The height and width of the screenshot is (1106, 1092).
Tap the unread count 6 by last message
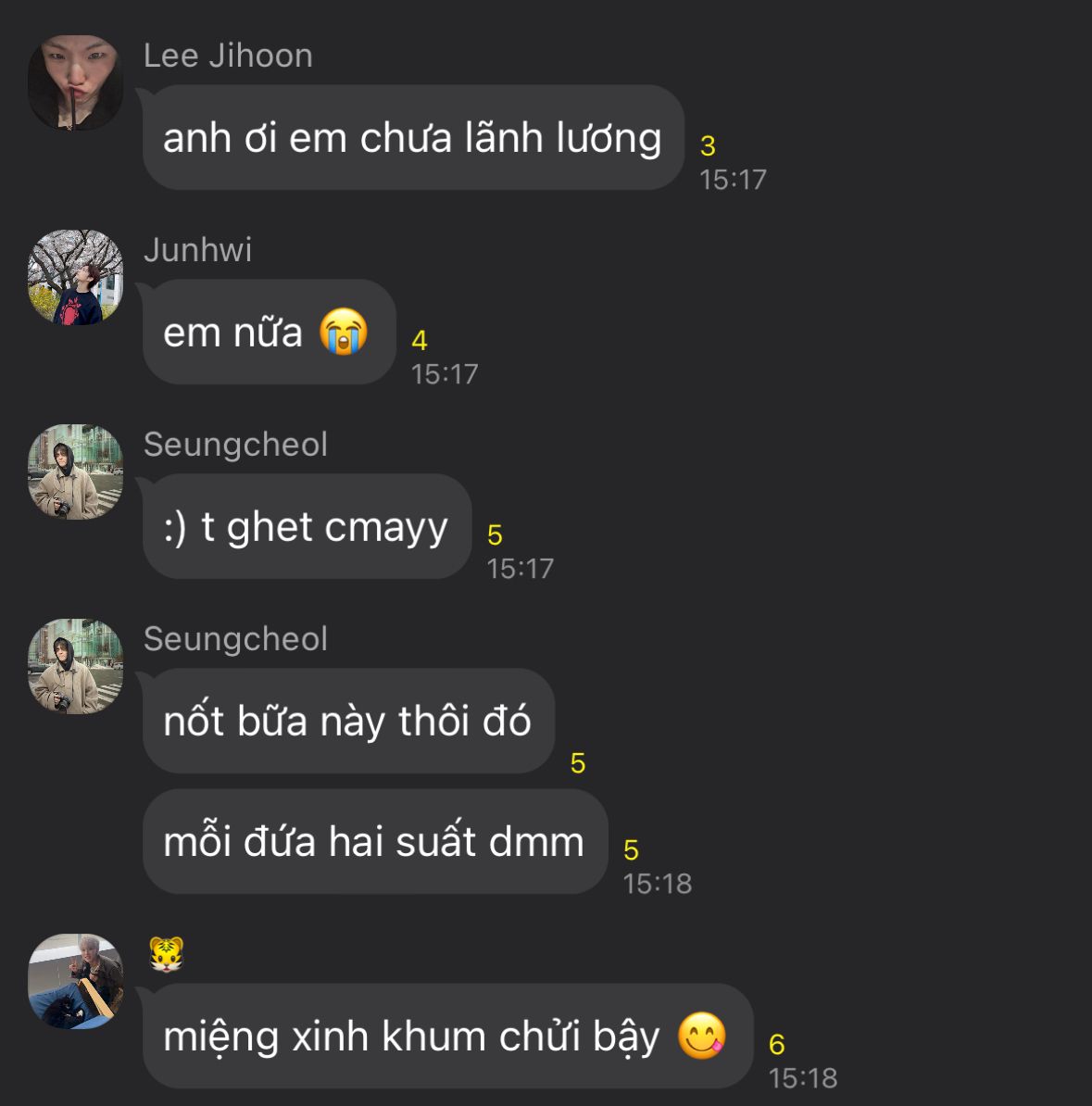pos(777,1045)
